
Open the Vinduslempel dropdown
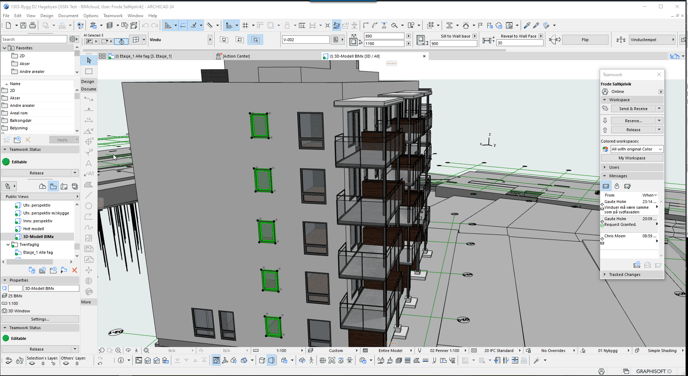pos(652,40)
